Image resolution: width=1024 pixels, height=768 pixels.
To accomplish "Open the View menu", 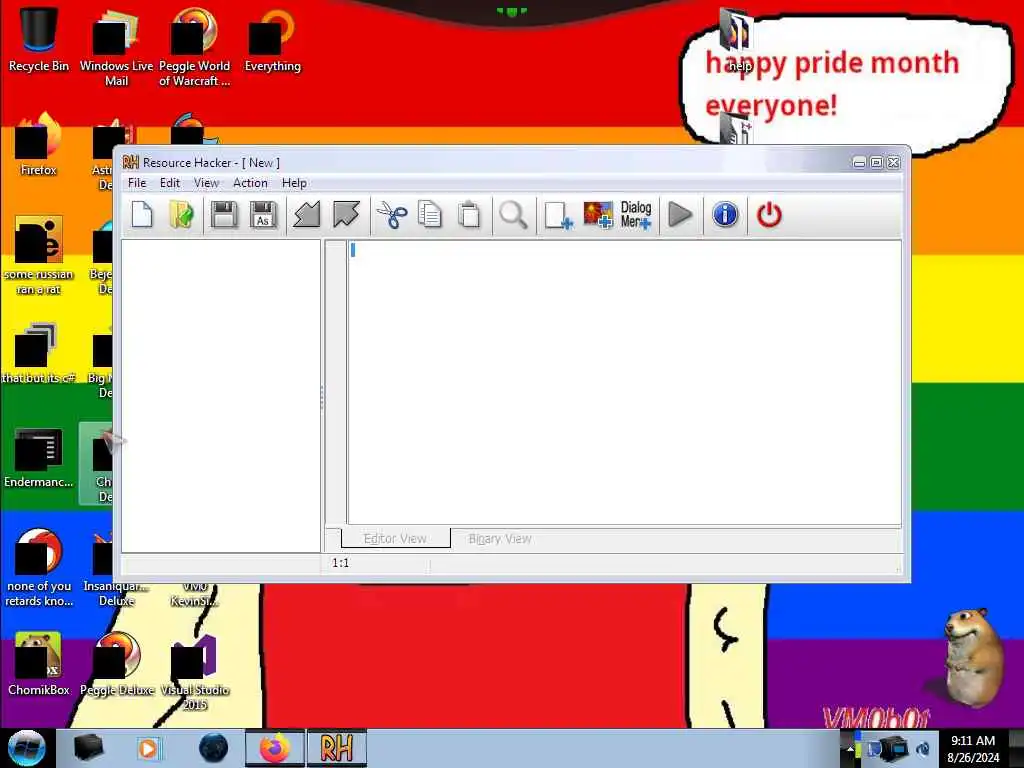I will tap(206, 183).
